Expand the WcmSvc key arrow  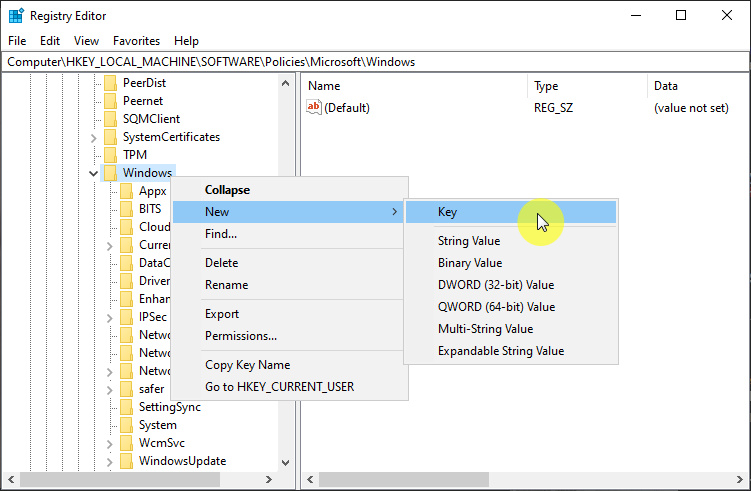109,443
